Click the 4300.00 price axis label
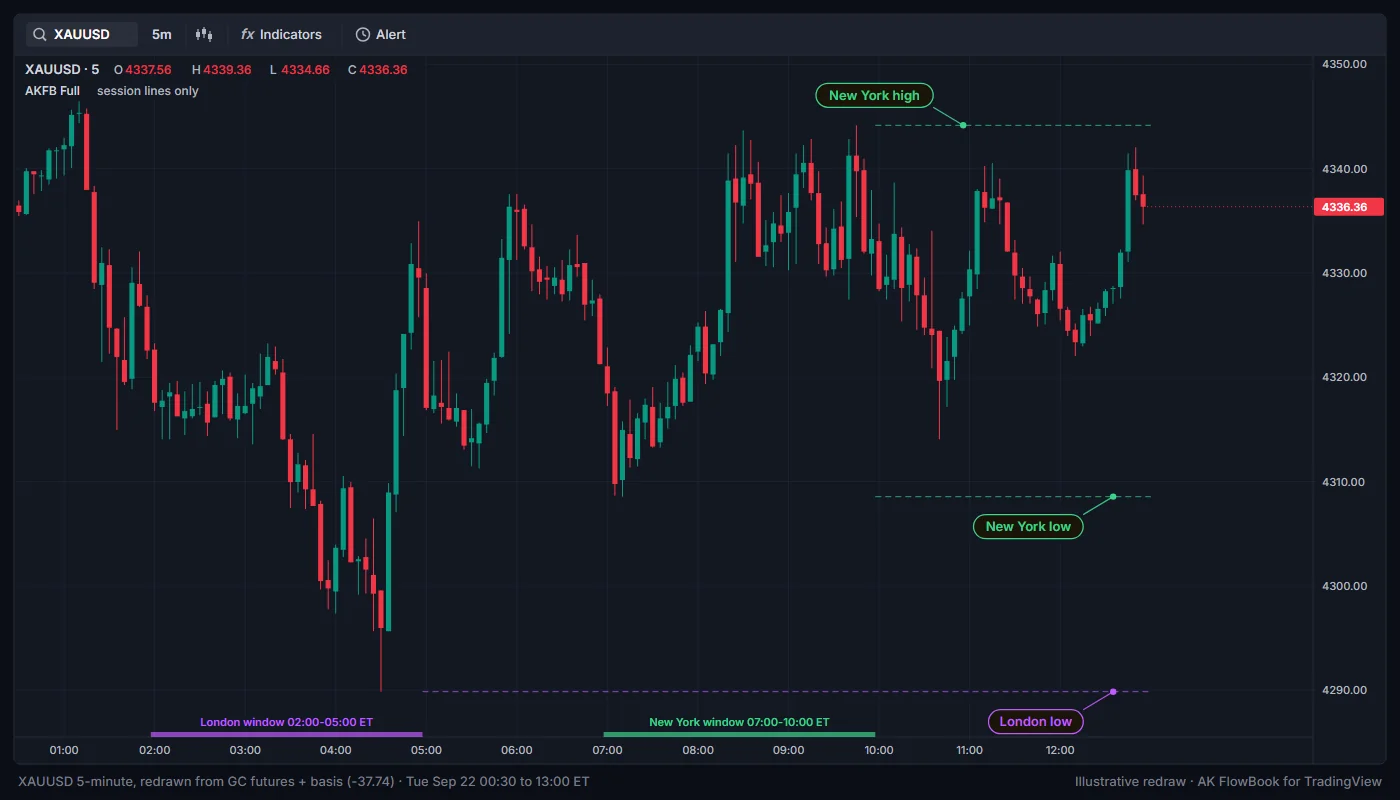 click(1344, 586)
